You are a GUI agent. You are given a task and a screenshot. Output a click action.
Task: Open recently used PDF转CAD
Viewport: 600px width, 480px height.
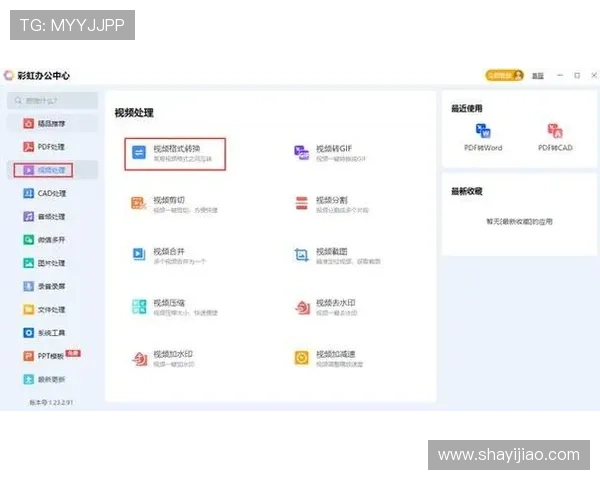(x=555, y=137)
